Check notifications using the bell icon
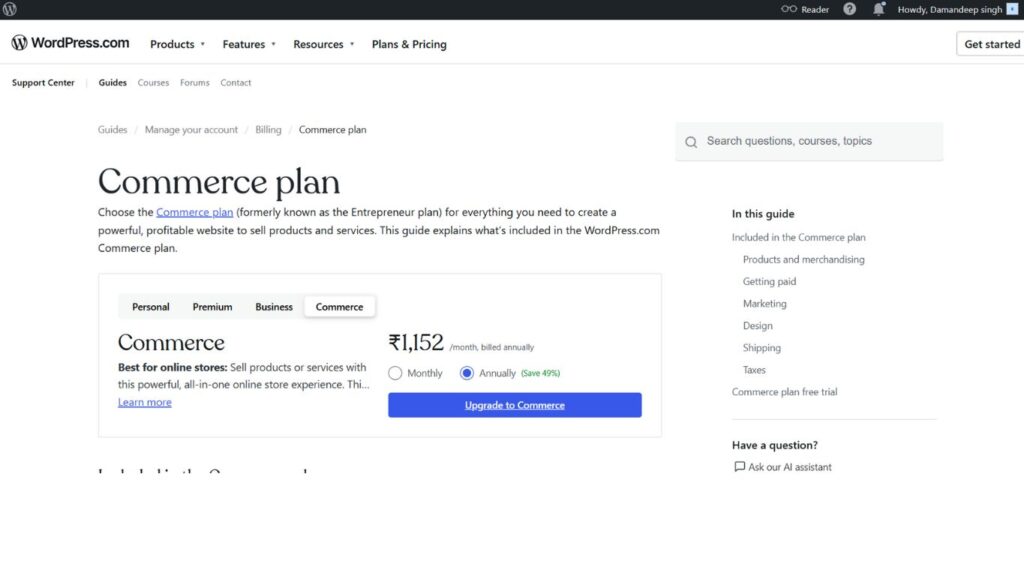The height and width of the screenshot is (576, 1024). [x=878, y=9]
